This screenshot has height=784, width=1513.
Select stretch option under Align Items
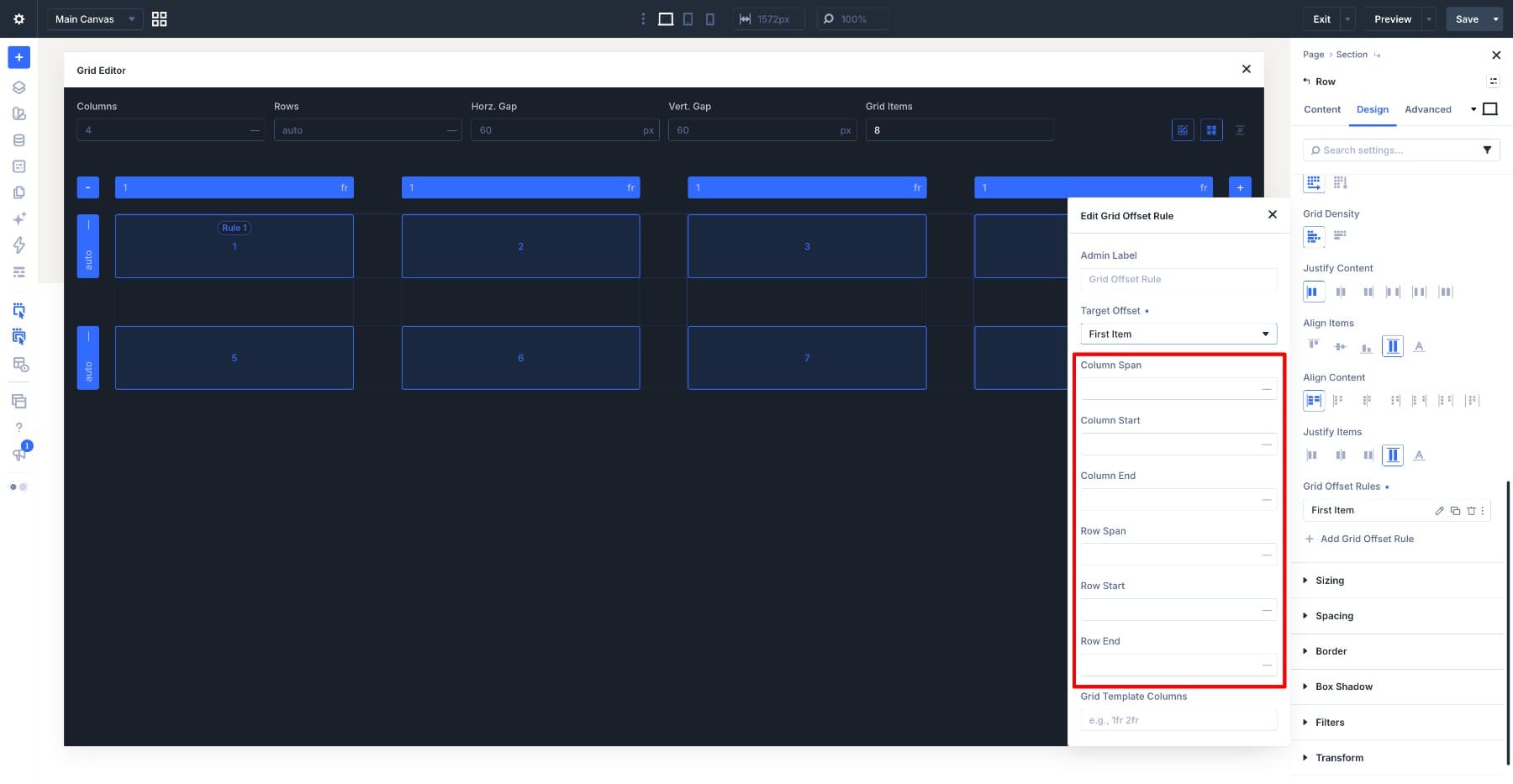pos(1393,346)
